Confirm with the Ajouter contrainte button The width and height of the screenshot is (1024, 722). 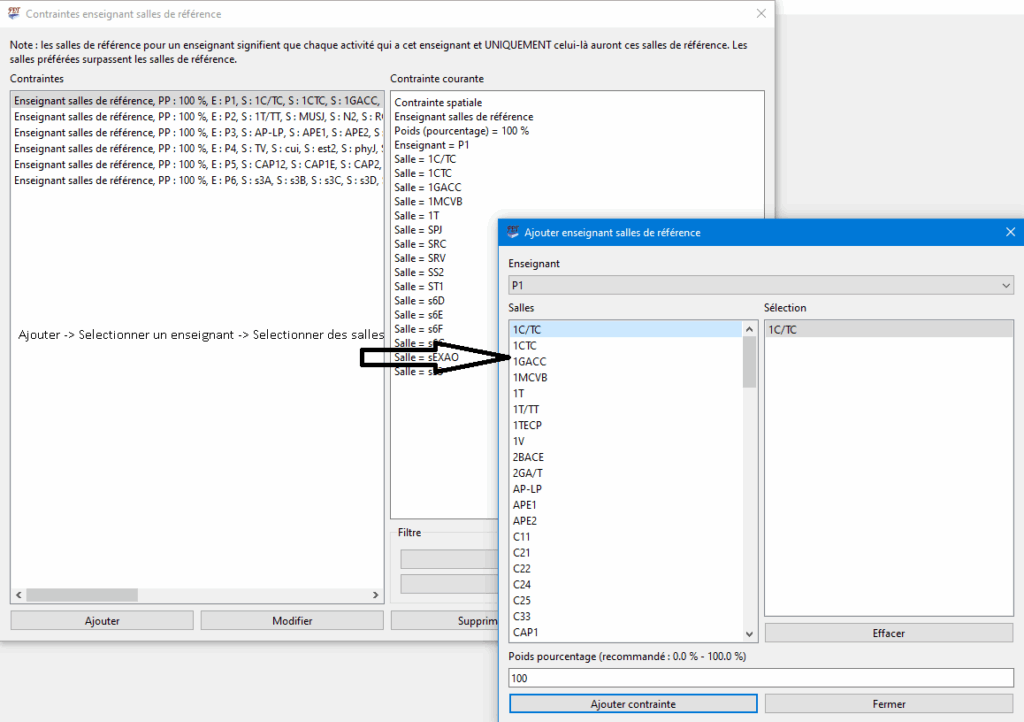(x=632, y=704)
